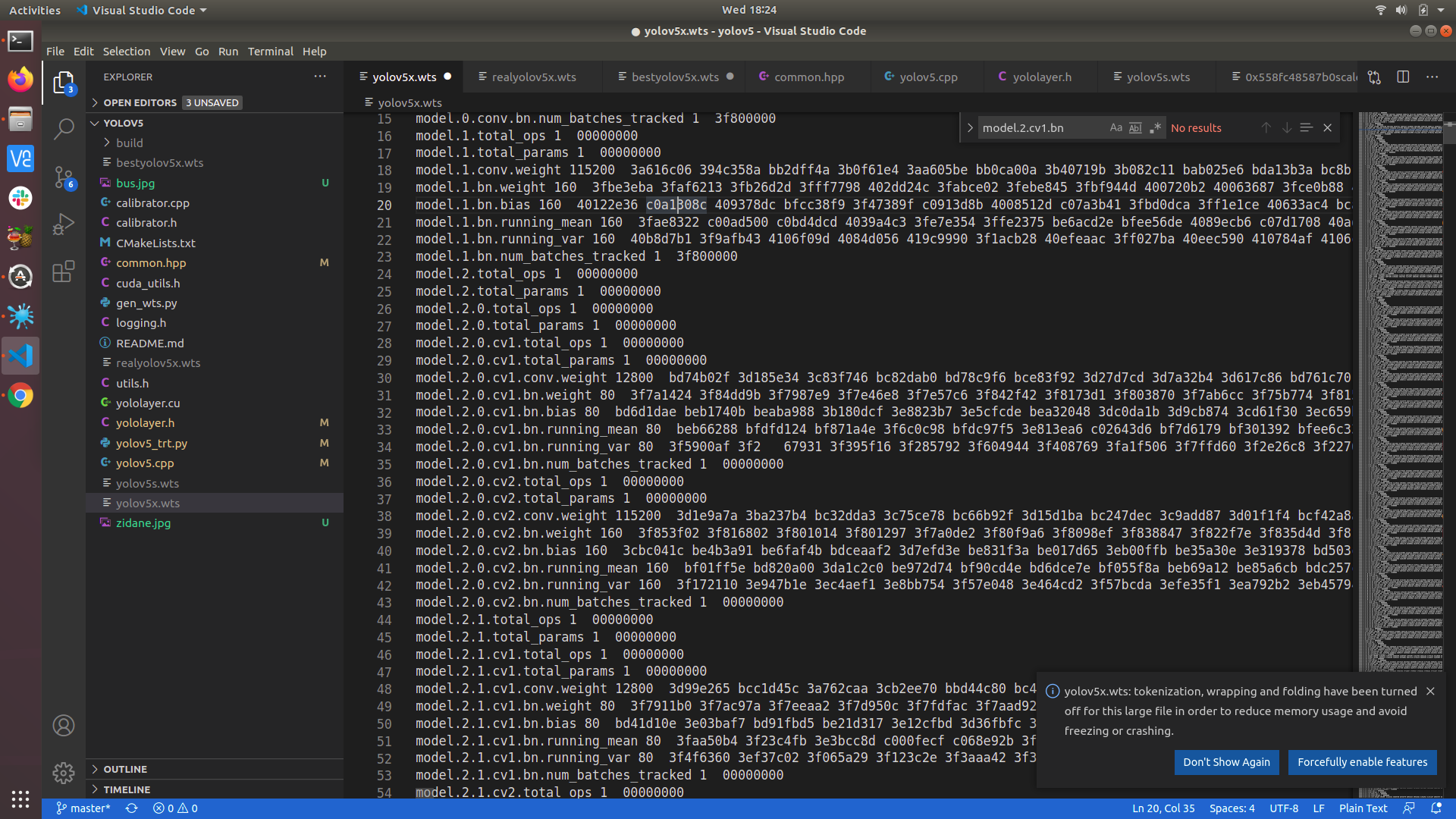Open the Source Control view

[64, 176]
